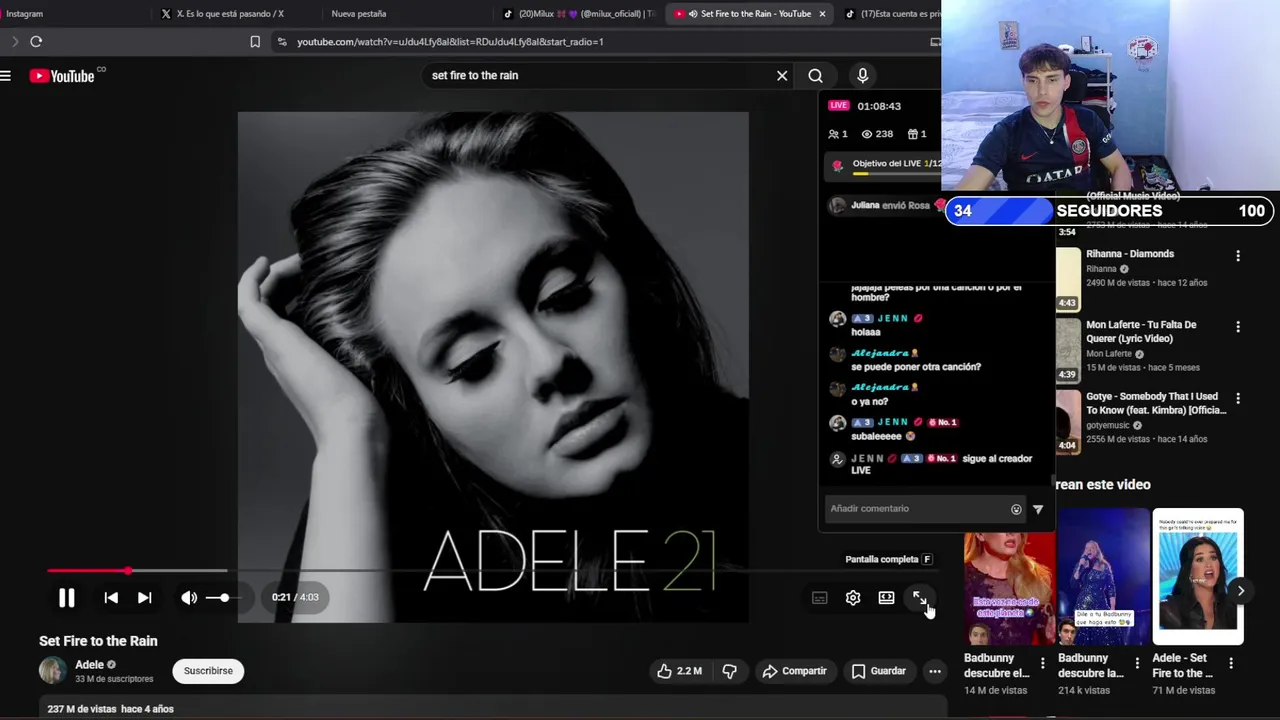This screenshot has height=720, width=1280.
Task: Open options for Rihanna - Diamonds
Action: (x=1238, y=256)
